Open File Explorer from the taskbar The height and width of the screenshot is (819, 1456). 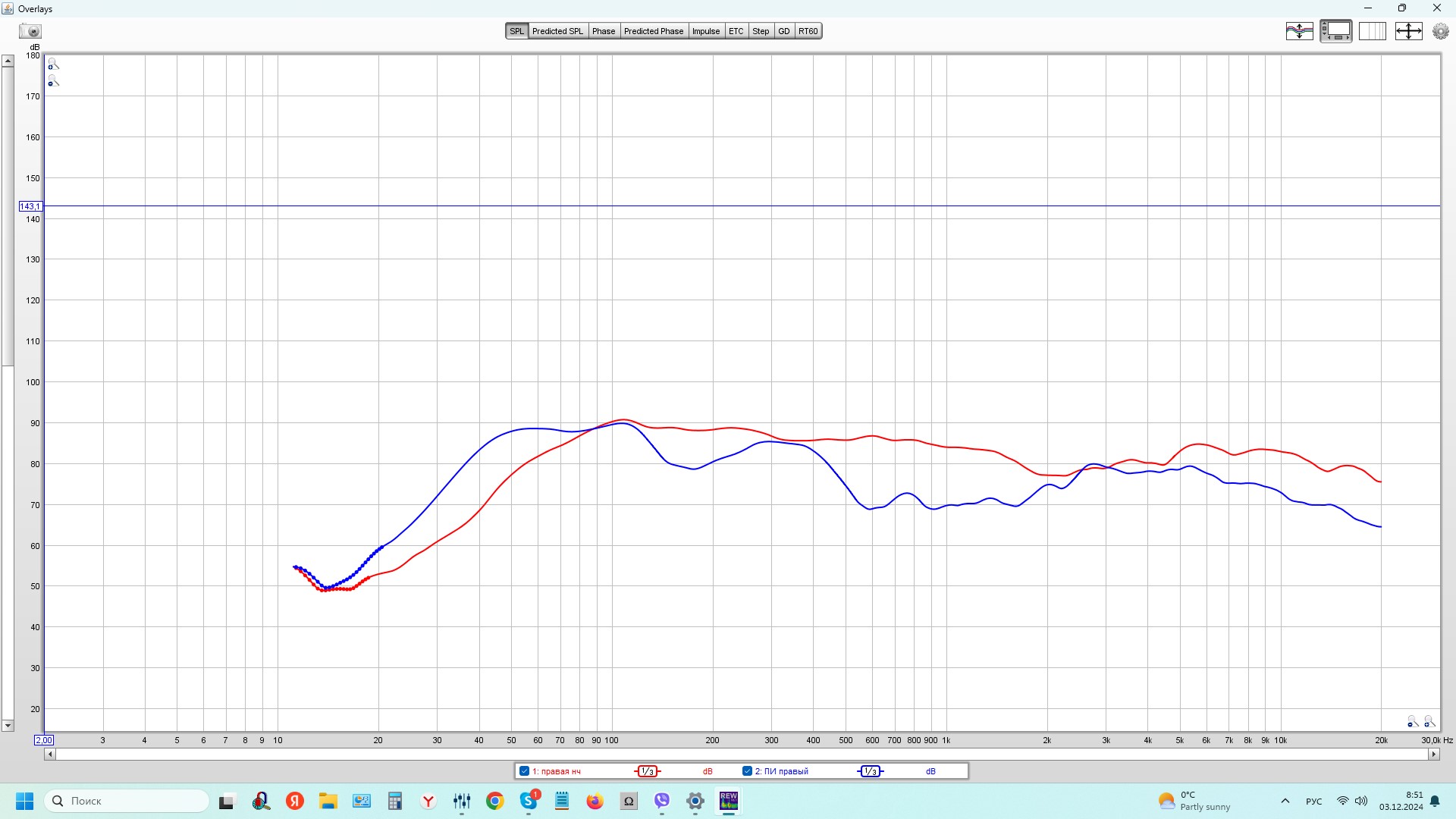(x=328, y=801)
